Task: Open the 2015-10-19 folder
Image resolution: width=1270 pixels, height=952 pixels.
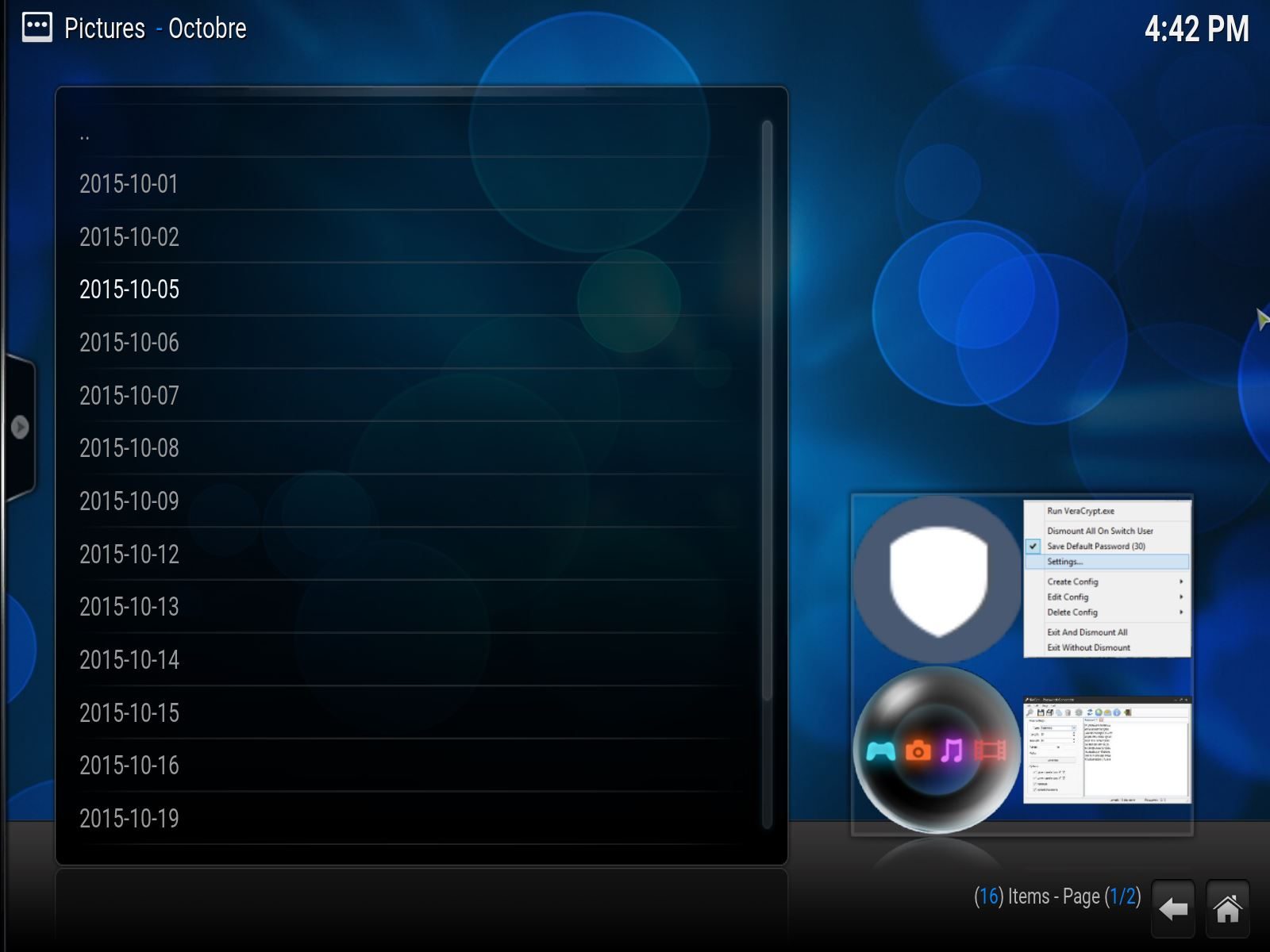Action: click(129, 818)
